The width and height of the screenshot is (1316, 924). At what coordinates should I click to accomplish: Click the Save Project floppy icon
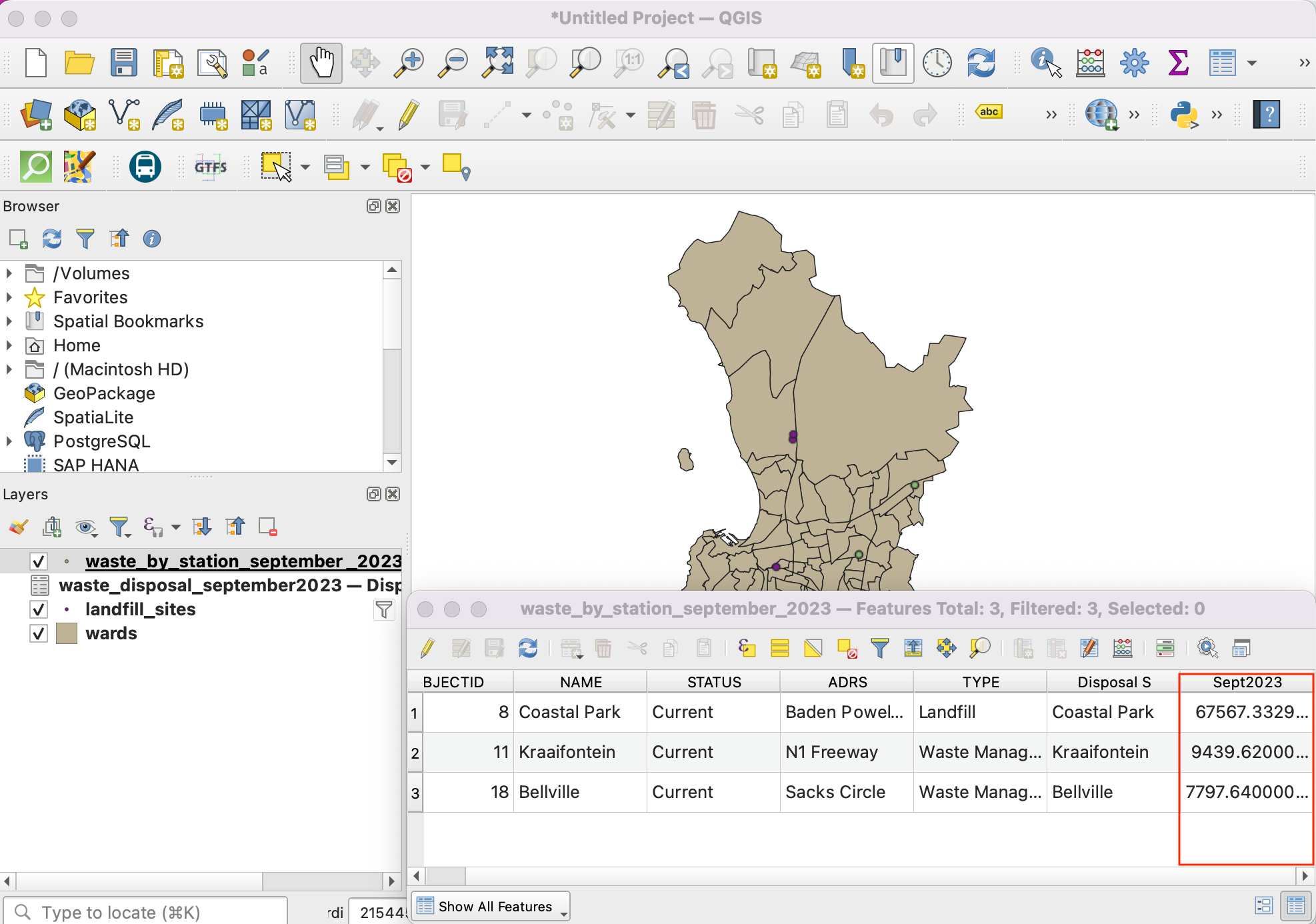(x=124, y=63)
